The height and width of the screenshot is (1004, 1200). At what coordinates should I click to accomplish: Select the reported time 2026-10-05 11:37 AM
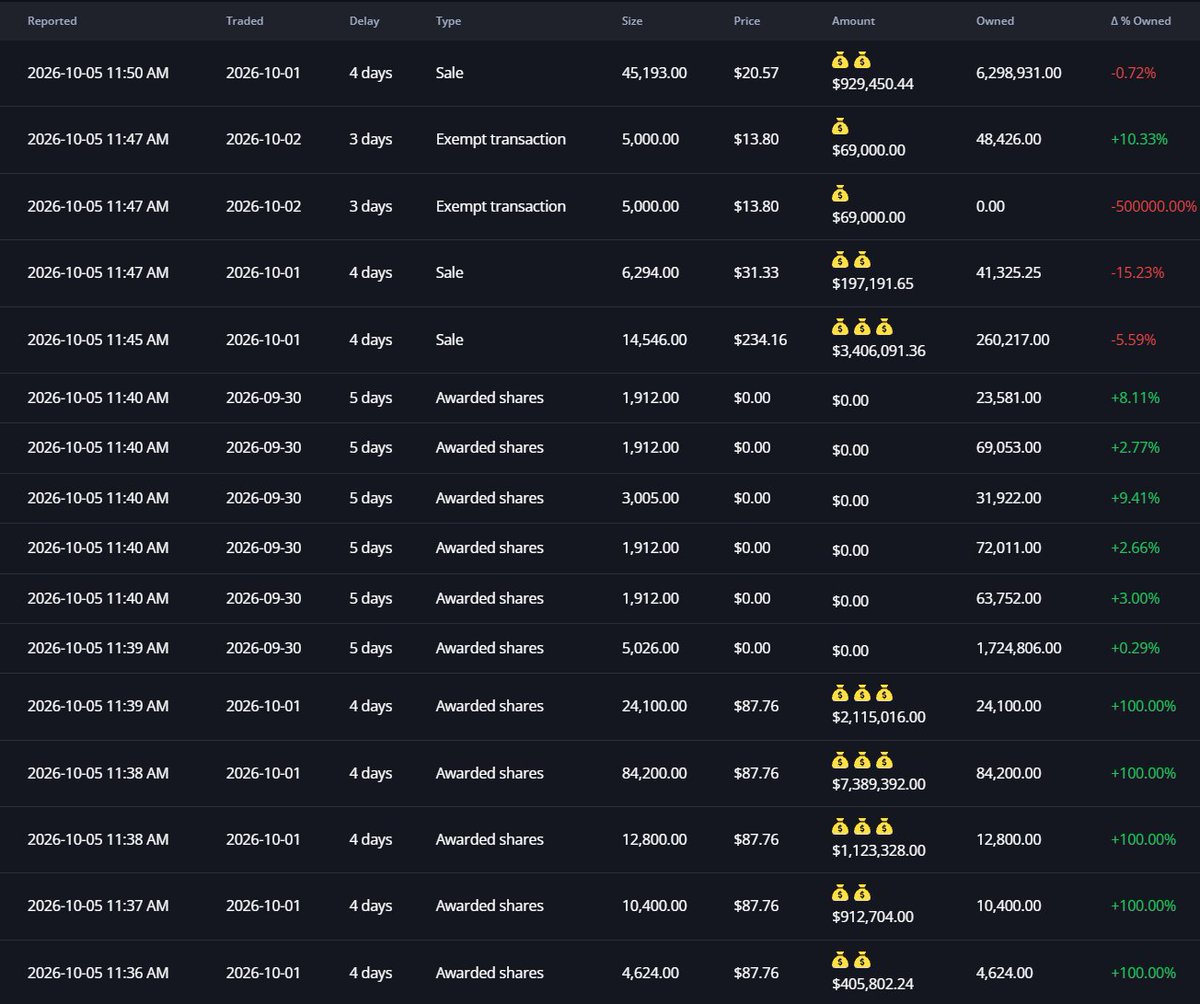coord(98,906)
